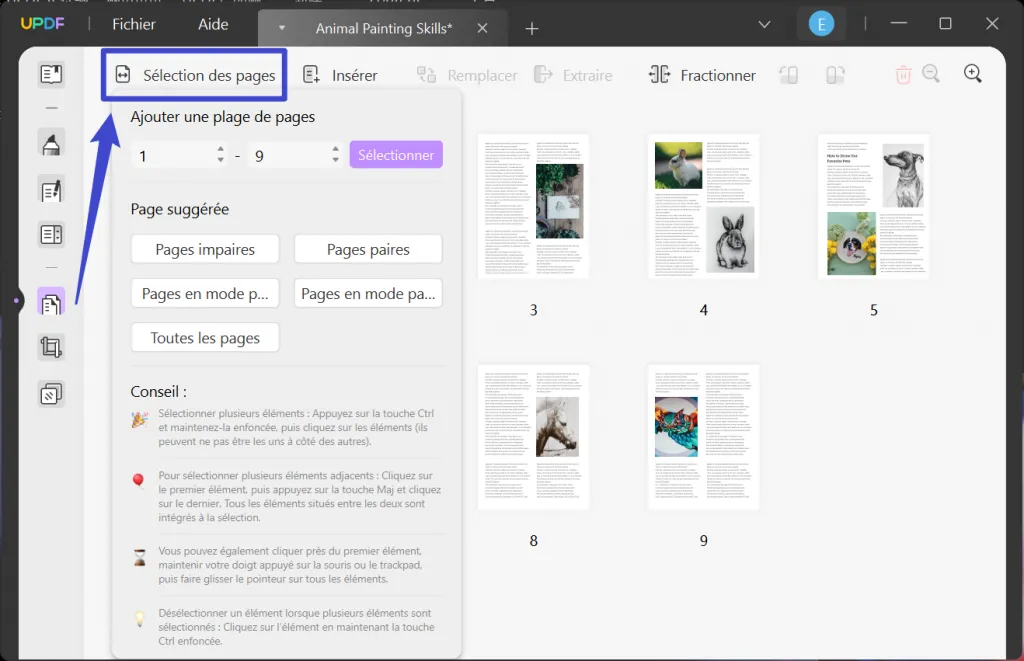Zoom in on the page thumbnails
This screenshot has height=661, width=1024.
[x=971, y=73]
